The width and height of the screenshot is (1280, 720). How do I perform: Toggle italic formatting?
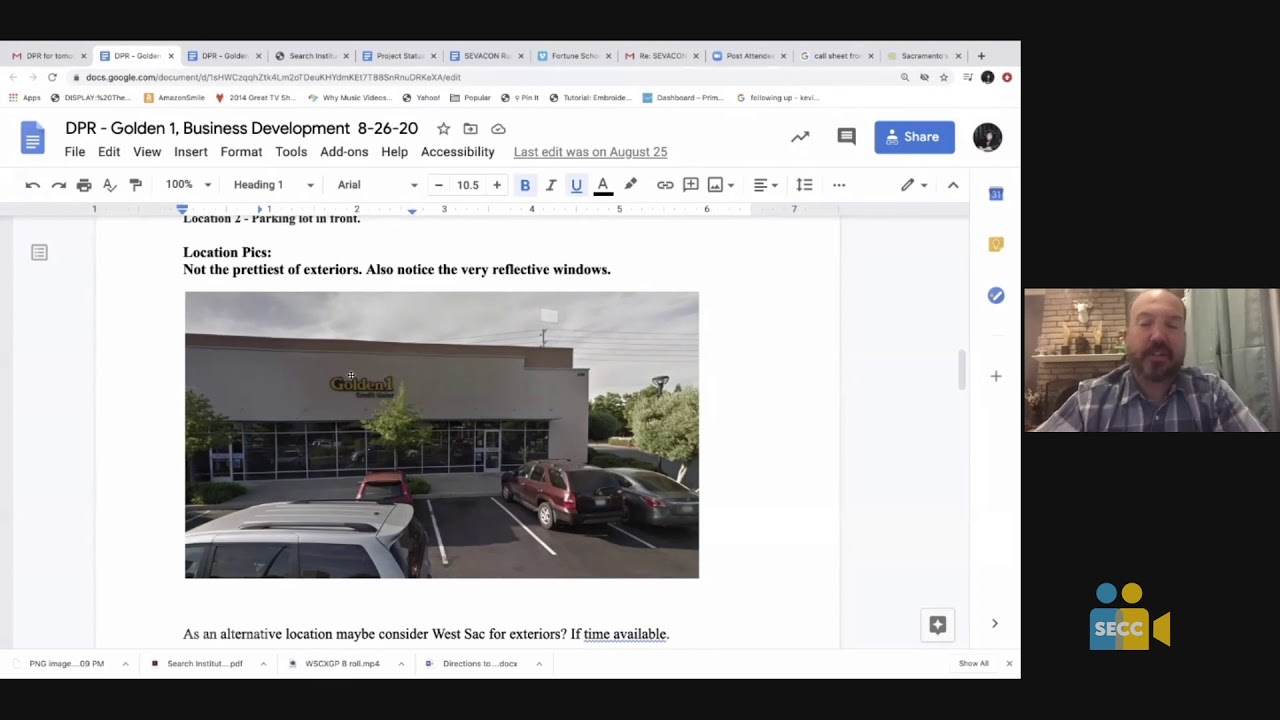(x=551, y=185)
